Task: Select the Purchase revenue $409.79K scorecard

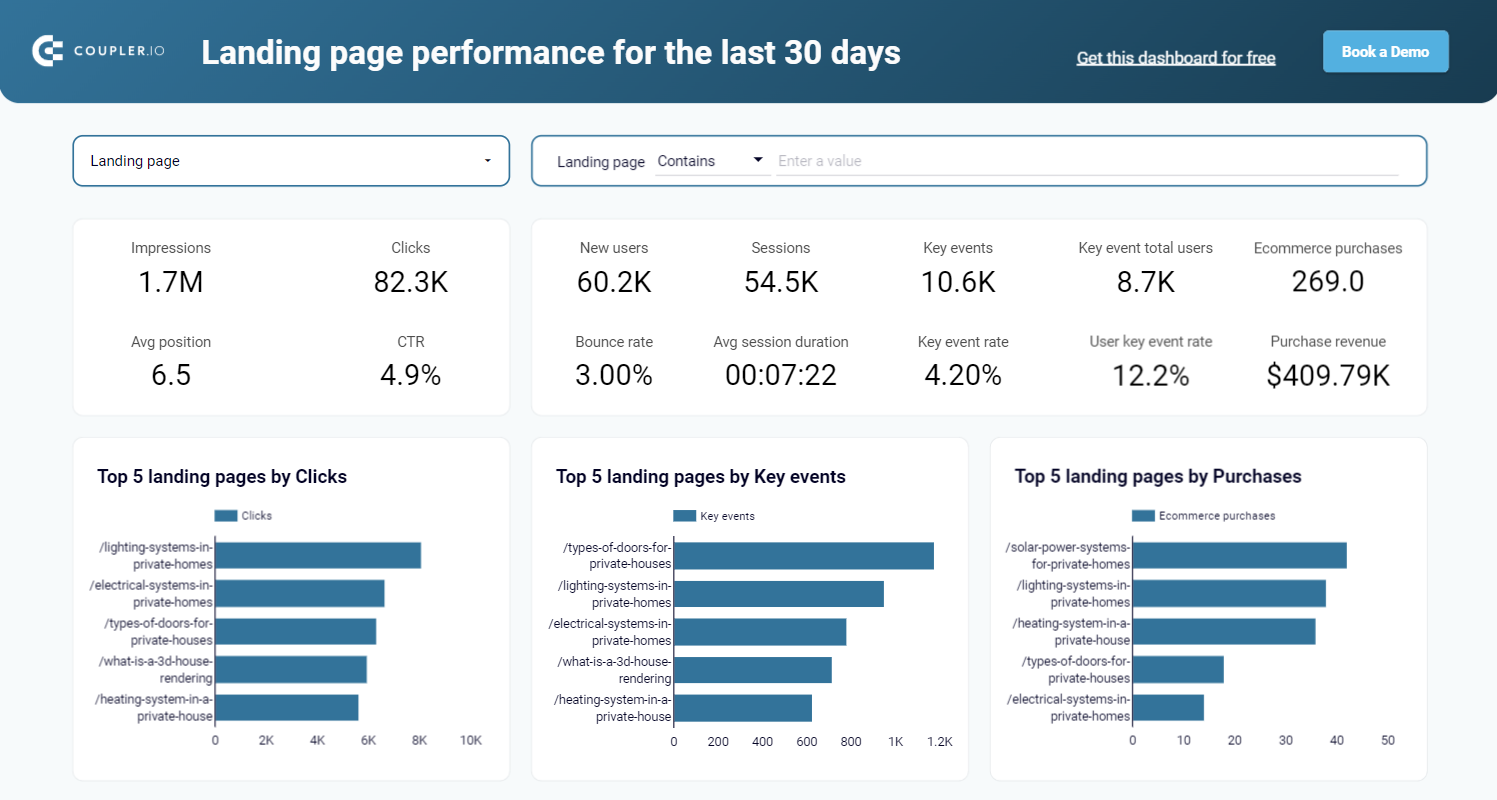Action: pyautogui.click(x=1327, y=361)
